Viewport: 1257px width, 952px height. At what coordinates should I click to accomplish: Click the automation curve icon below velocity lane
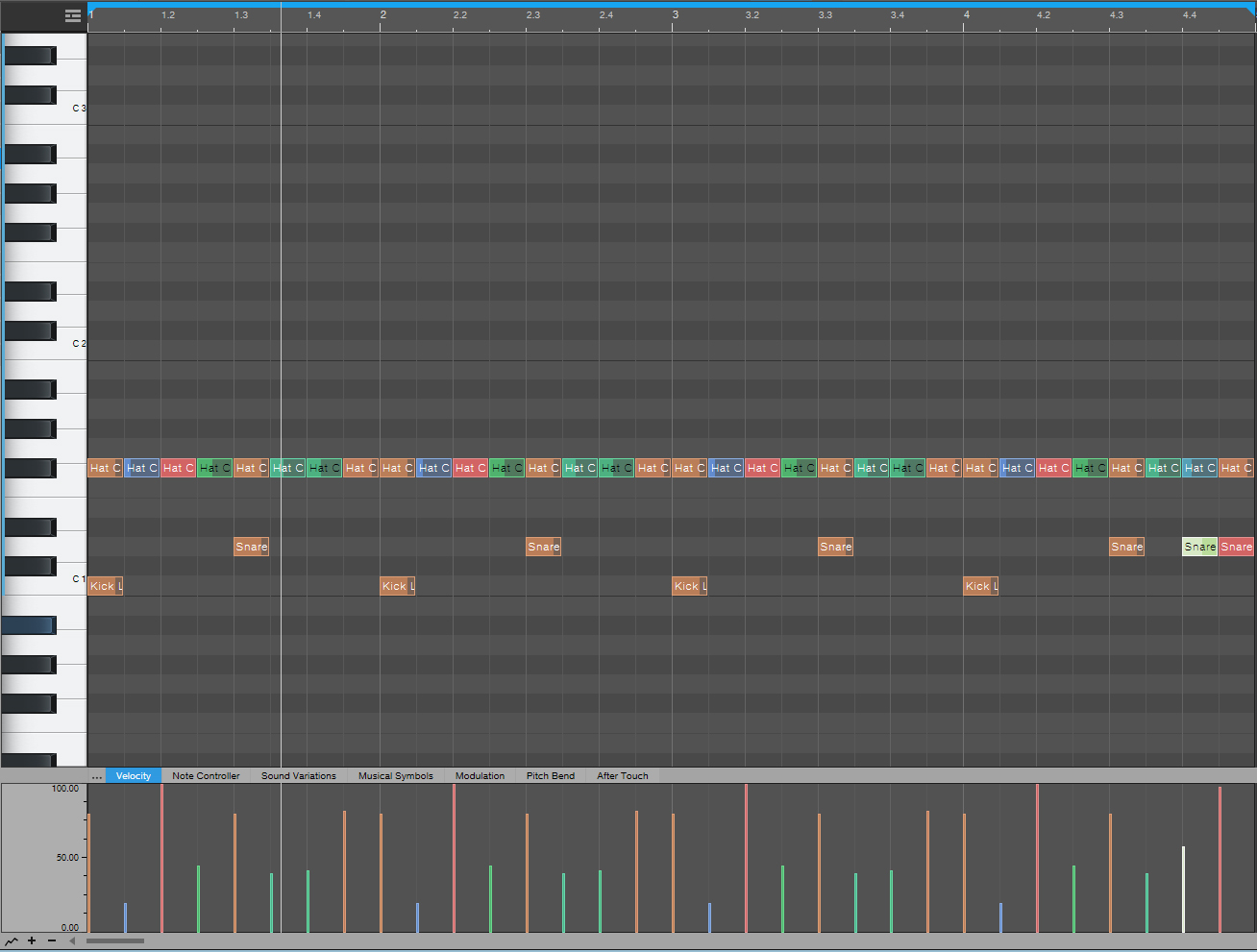[12, 941]
